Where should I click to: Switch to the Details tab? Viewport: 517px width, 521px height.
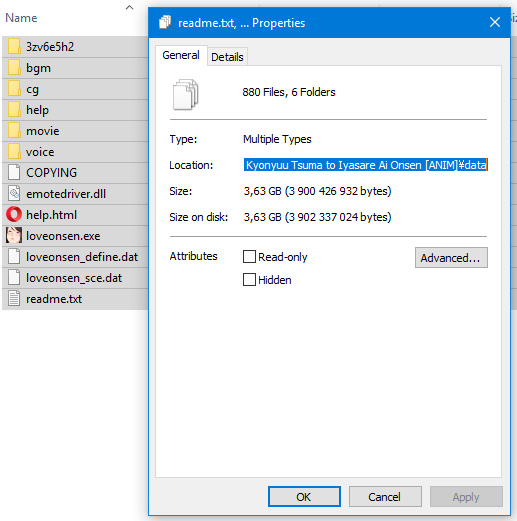(227, 57)
